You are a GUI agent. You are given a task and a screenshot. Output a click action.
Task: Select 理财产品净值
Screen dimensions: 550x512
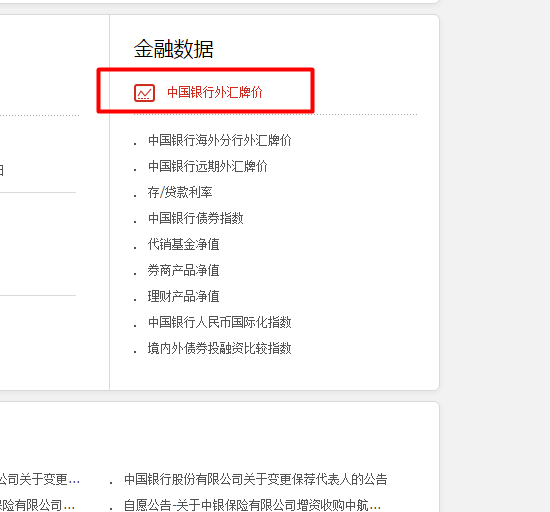(x=184, y=296)
